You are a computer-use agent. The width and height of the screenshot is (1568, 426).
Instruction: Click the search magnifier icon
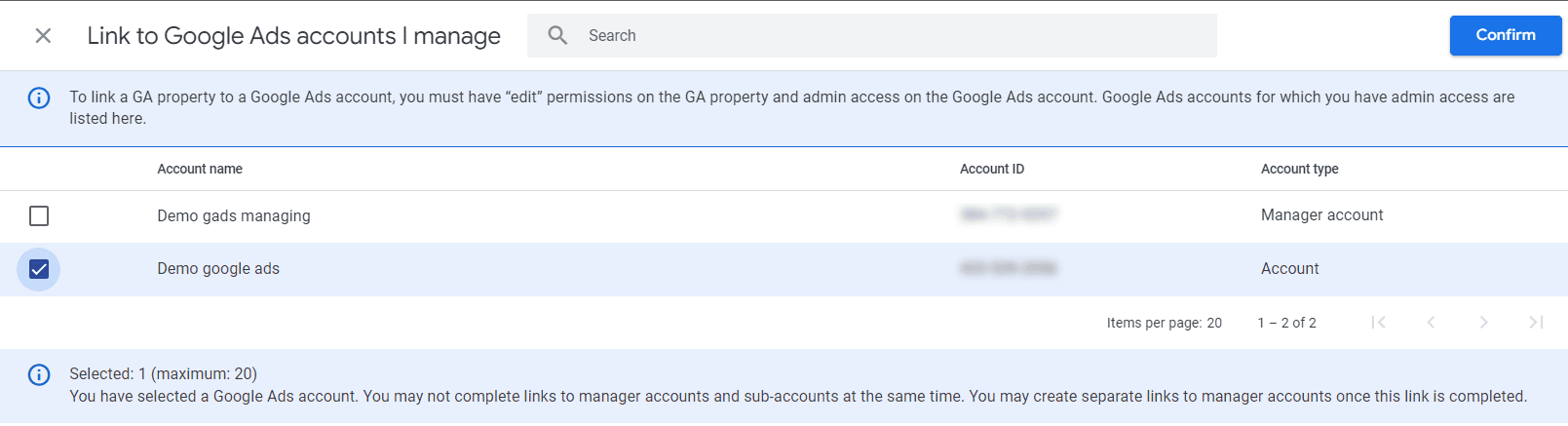557,35
